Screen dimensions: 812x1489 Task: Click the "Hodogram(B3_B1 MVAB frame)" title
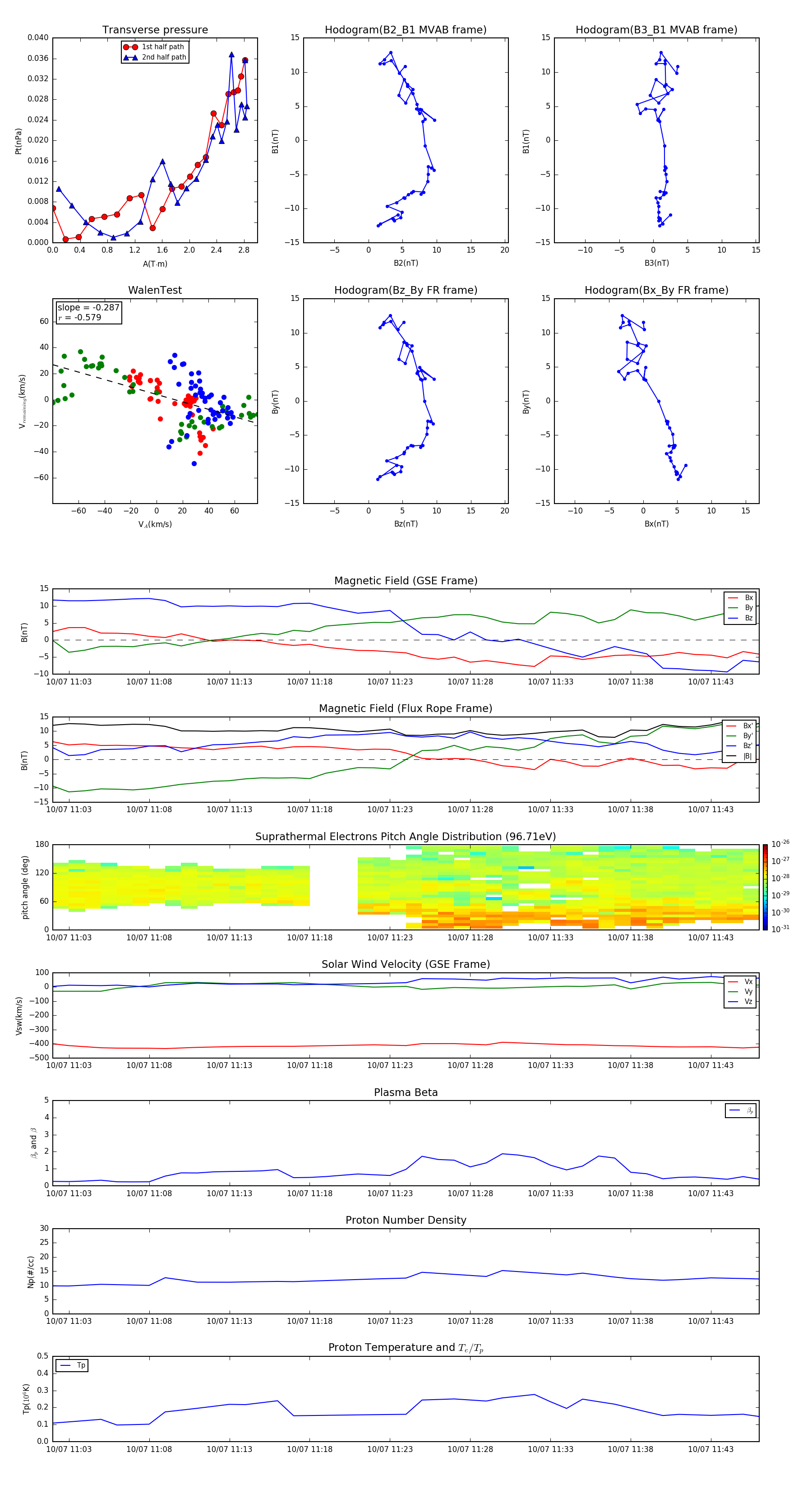click(656, 30)
